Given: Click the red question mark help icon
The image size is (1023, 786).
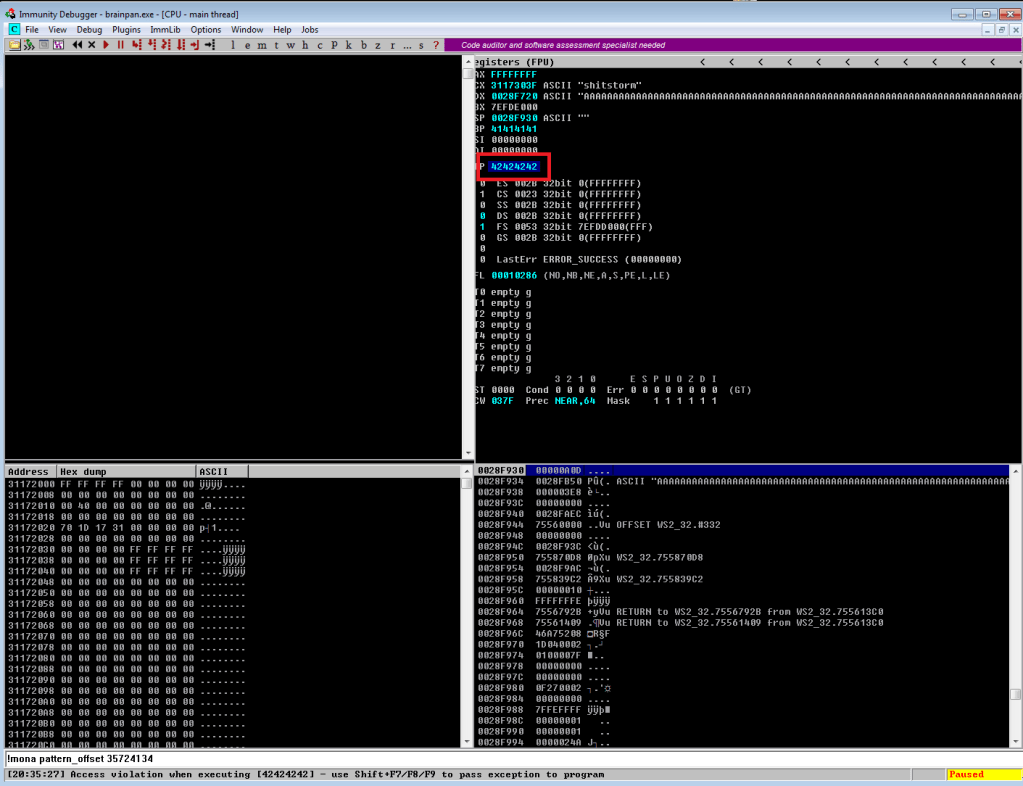Looking at the screenshot, I should (436, 45).
